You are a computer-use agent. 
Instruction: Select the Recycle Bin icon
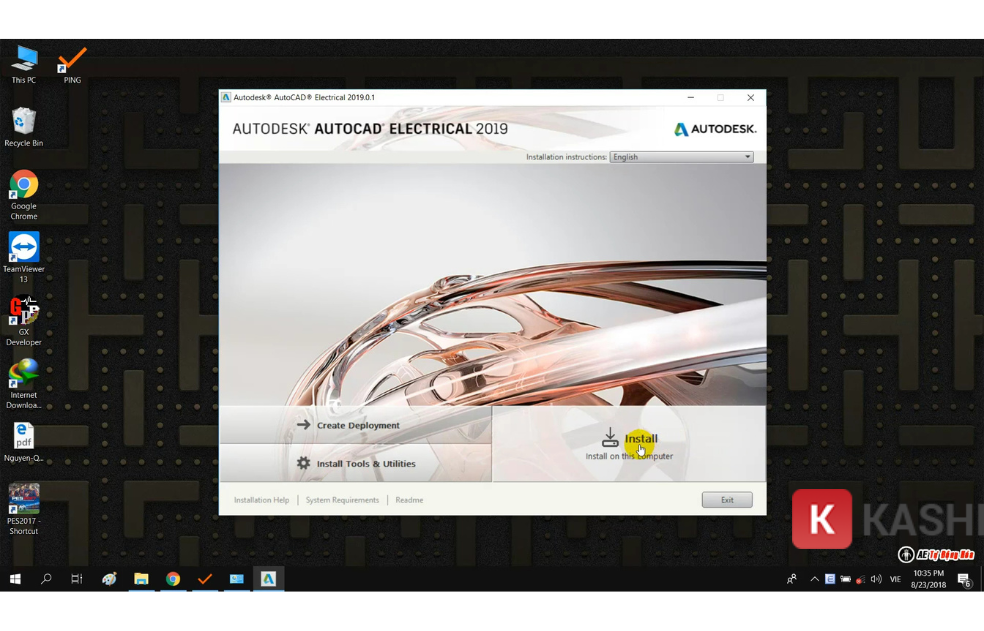(x=24, y=127)
